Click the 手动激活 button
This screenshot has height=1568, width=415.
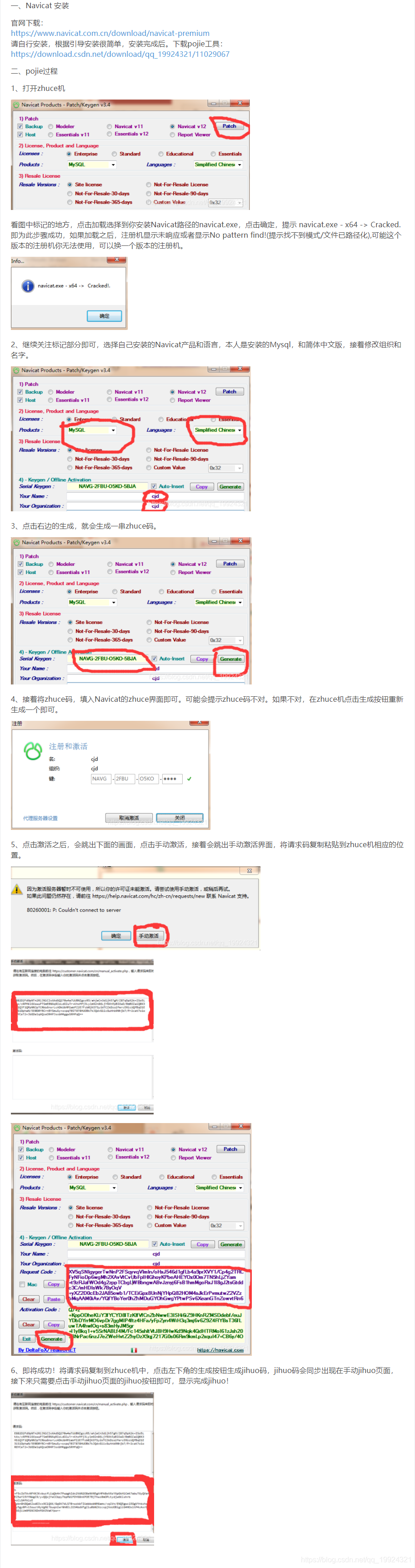149,935
